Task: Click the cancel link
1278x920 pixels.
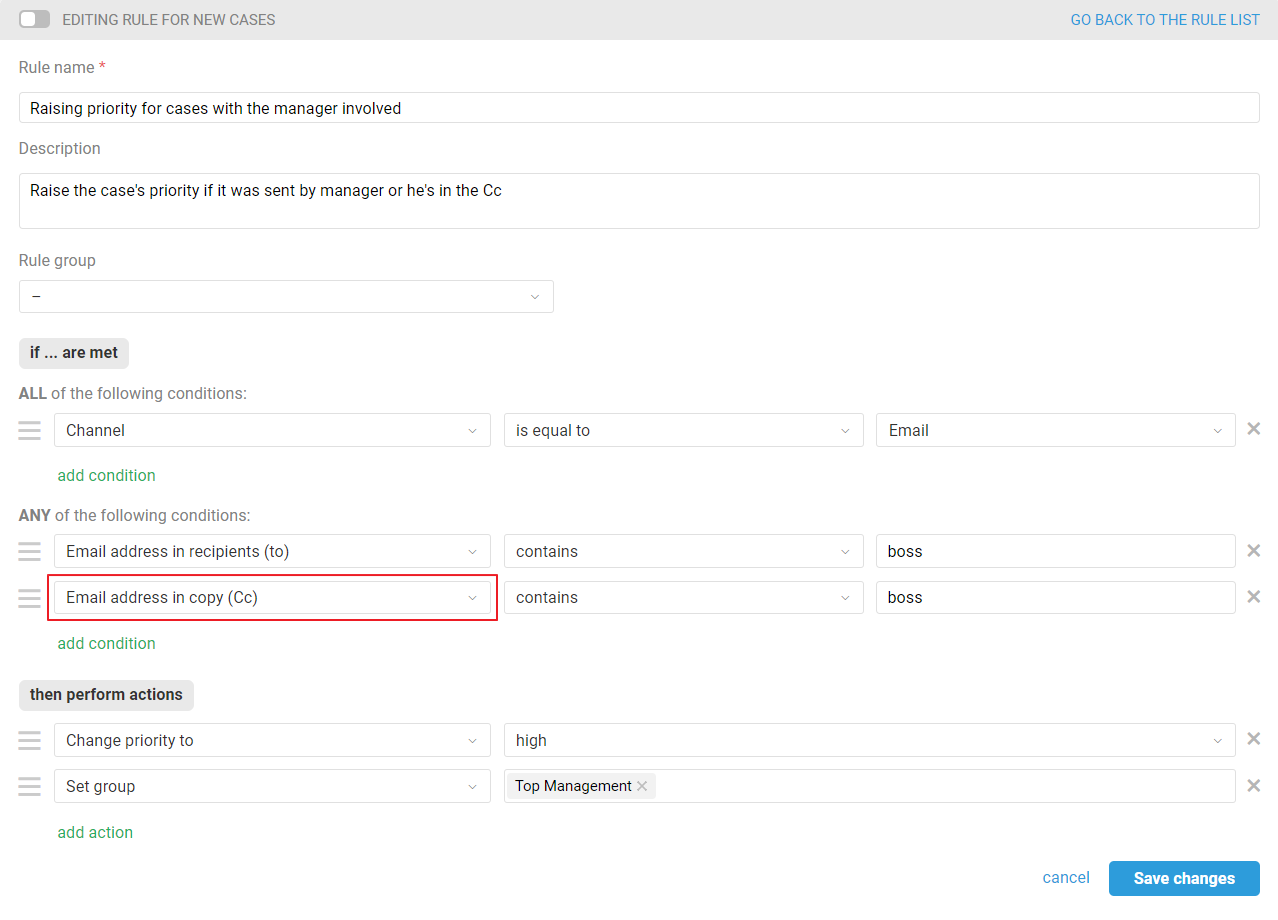Action: pyautogui.click(x=1066, y=878)
